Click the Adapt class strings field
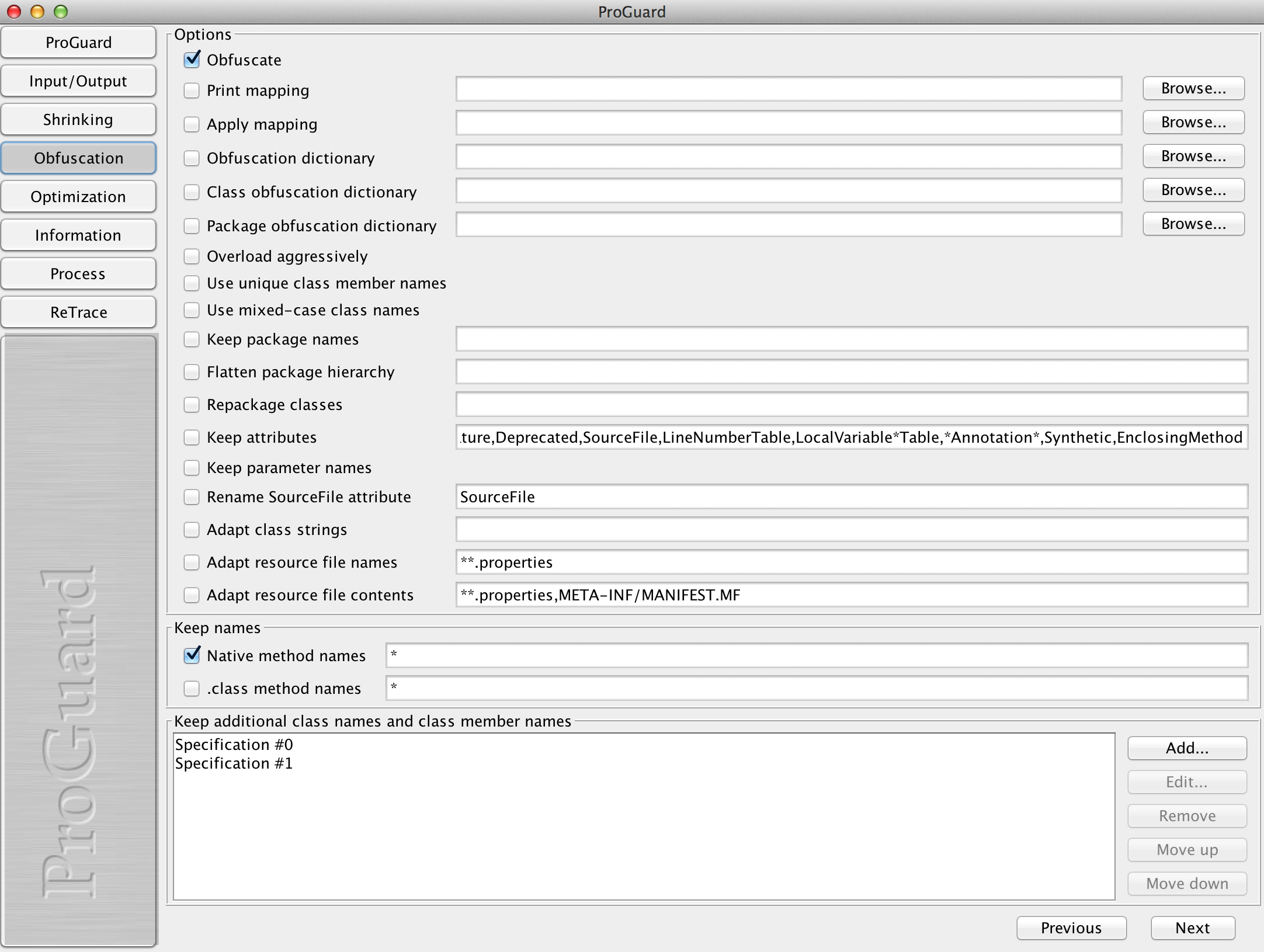Screen dimensions: 1264x952 click(x=852, y=529)
